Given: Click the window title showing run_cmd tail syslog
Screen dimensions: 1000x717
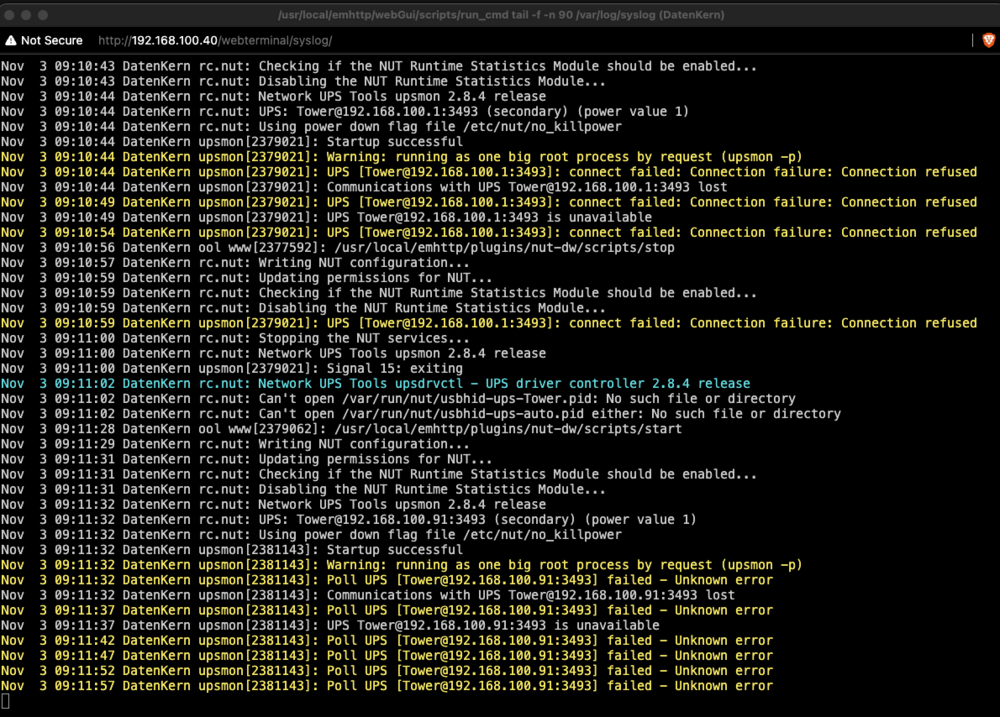Looking at the screenshot, I should [501, 15].
